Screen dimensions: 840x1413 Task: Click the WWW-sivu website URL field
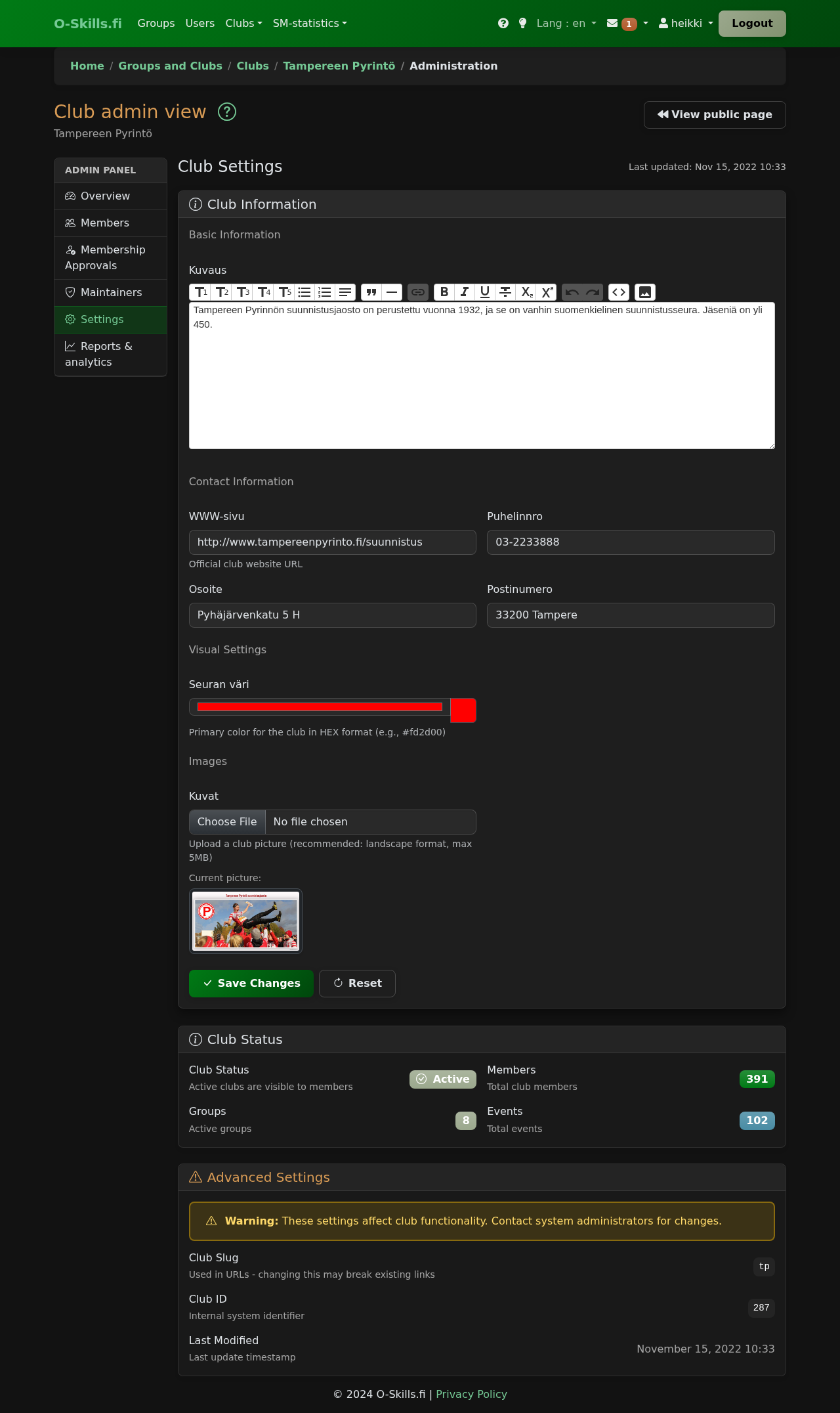[332, 542]
